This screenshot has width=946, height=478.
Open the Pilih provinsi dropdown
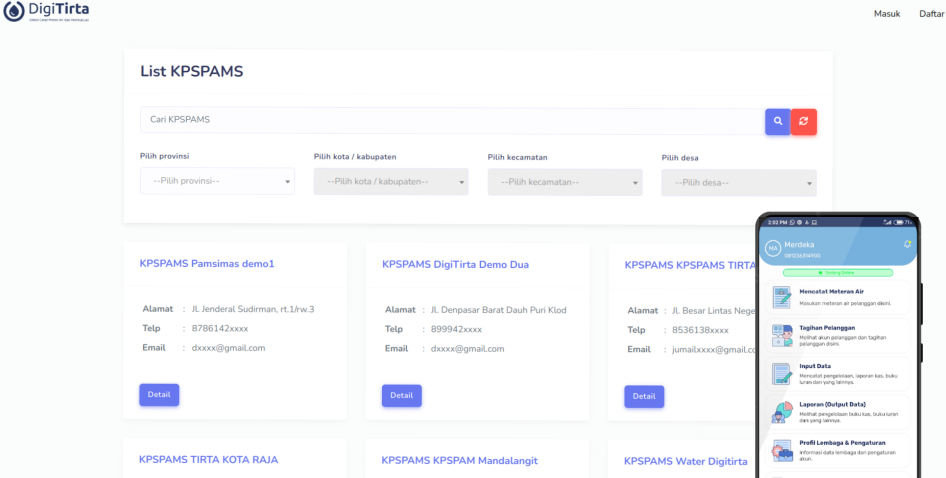(217, 181)
